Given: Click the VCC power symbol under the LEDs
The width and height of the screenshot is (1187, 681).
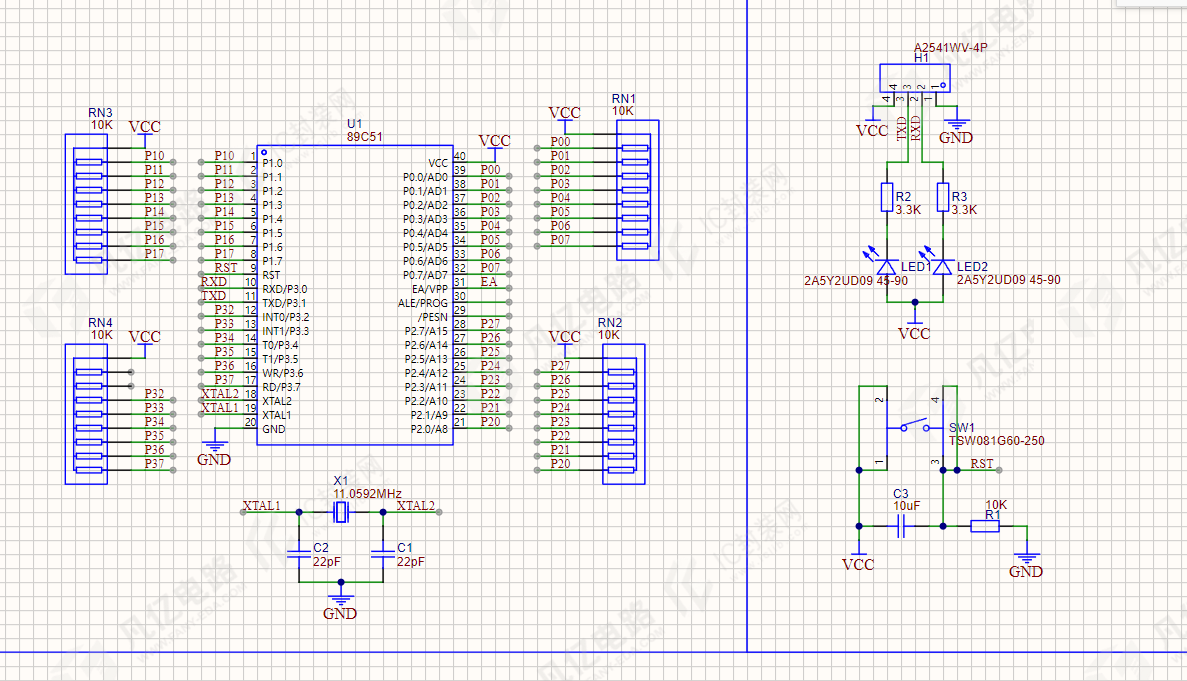Looking at the screenshot, I should coord(914,326).
